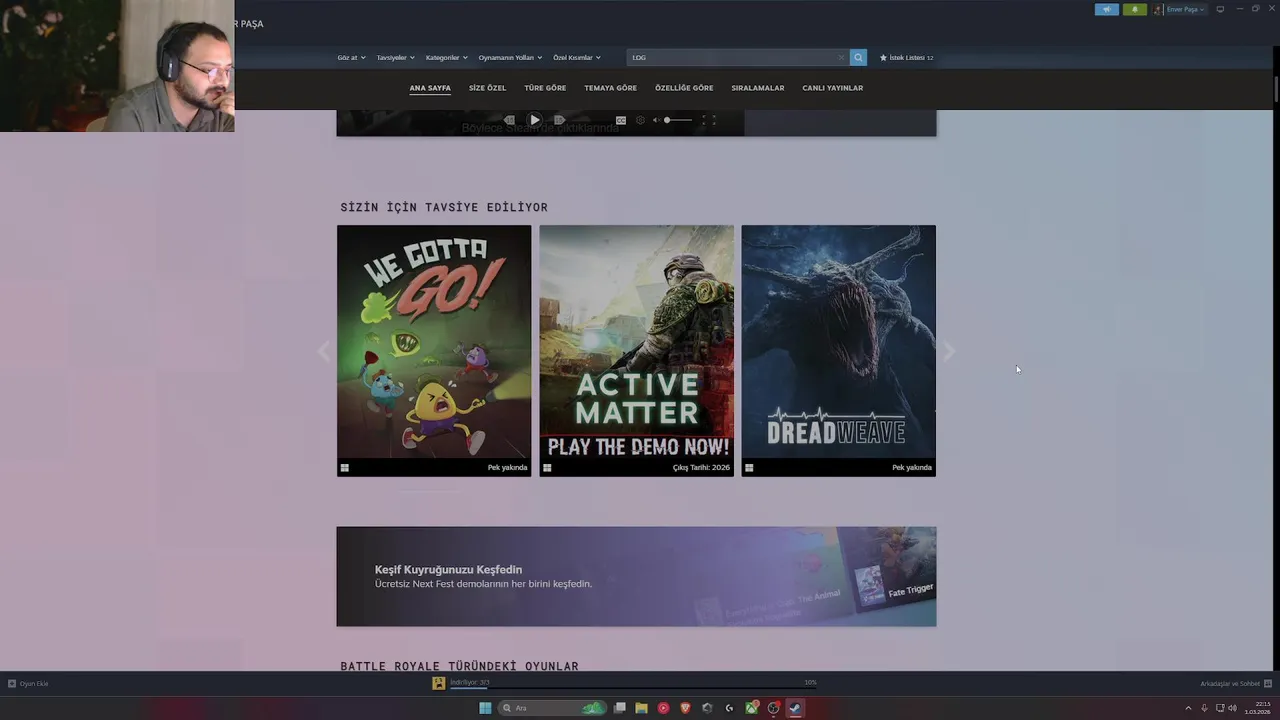Adjust the video volume slider
The image size is (1280, 720).
pyautogui.click(x=678, y=120)
